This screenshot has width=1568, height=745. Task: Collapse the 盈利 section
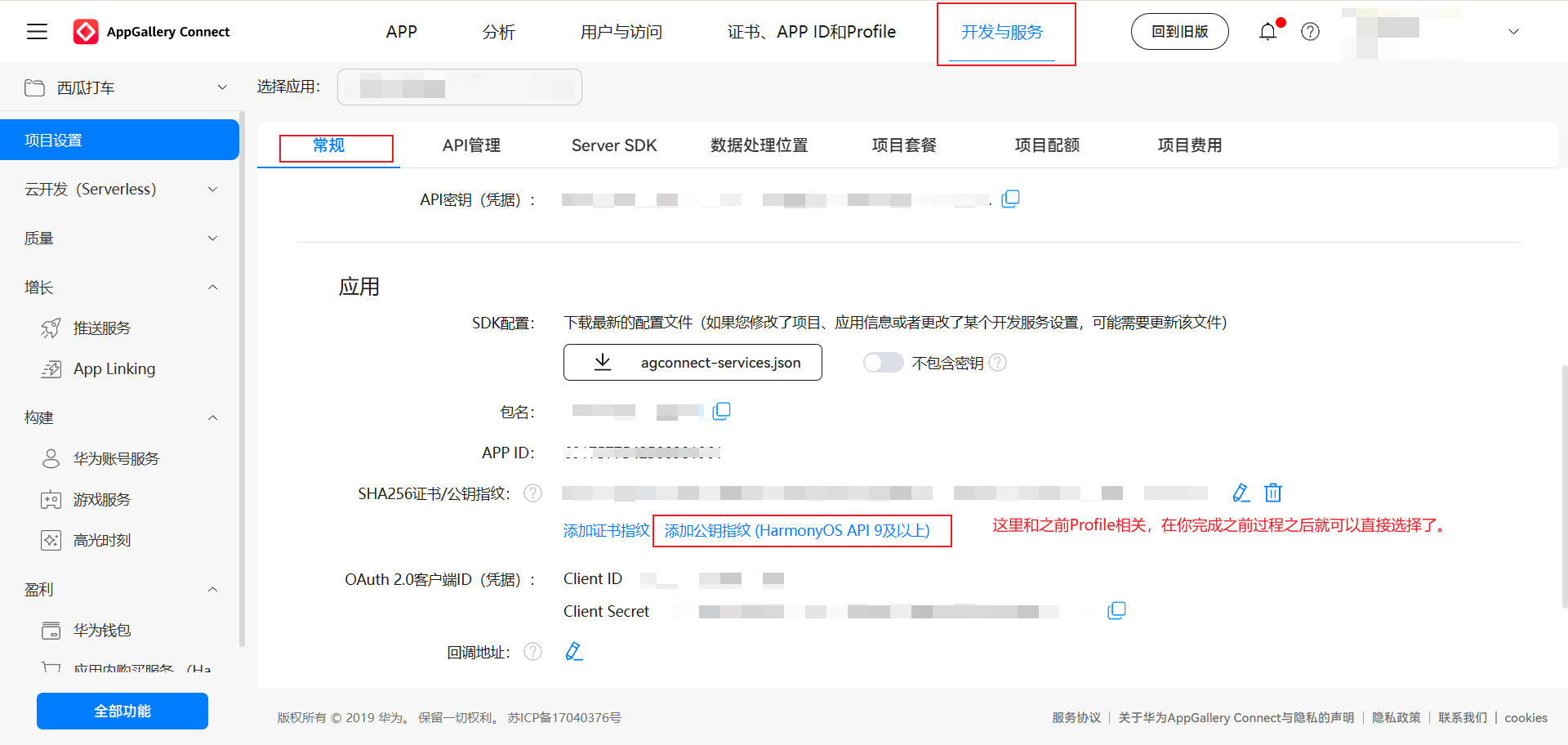coord(212,589)
